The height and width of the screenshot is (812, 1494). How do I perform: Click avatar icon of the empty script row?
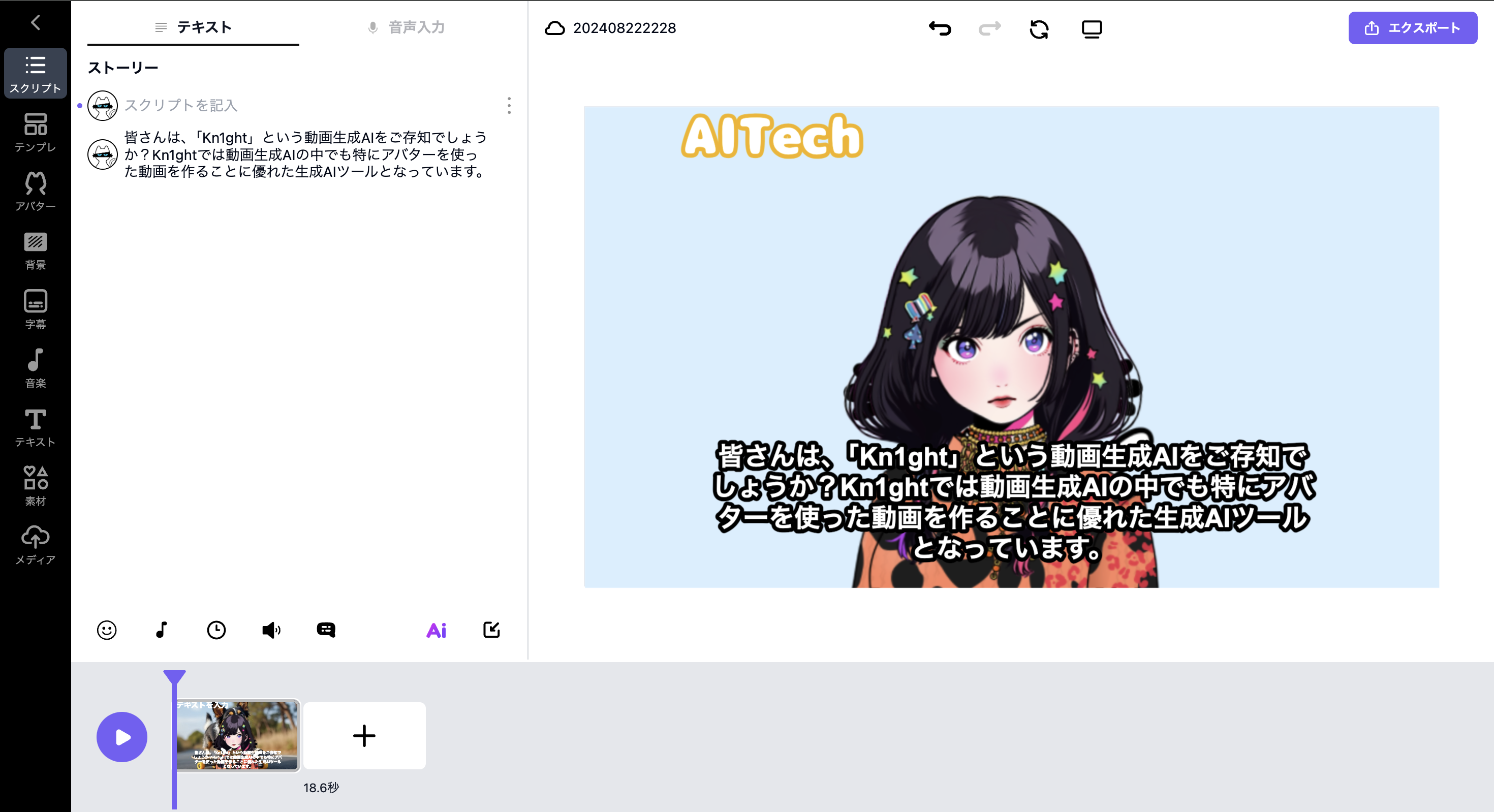[103, 106]
